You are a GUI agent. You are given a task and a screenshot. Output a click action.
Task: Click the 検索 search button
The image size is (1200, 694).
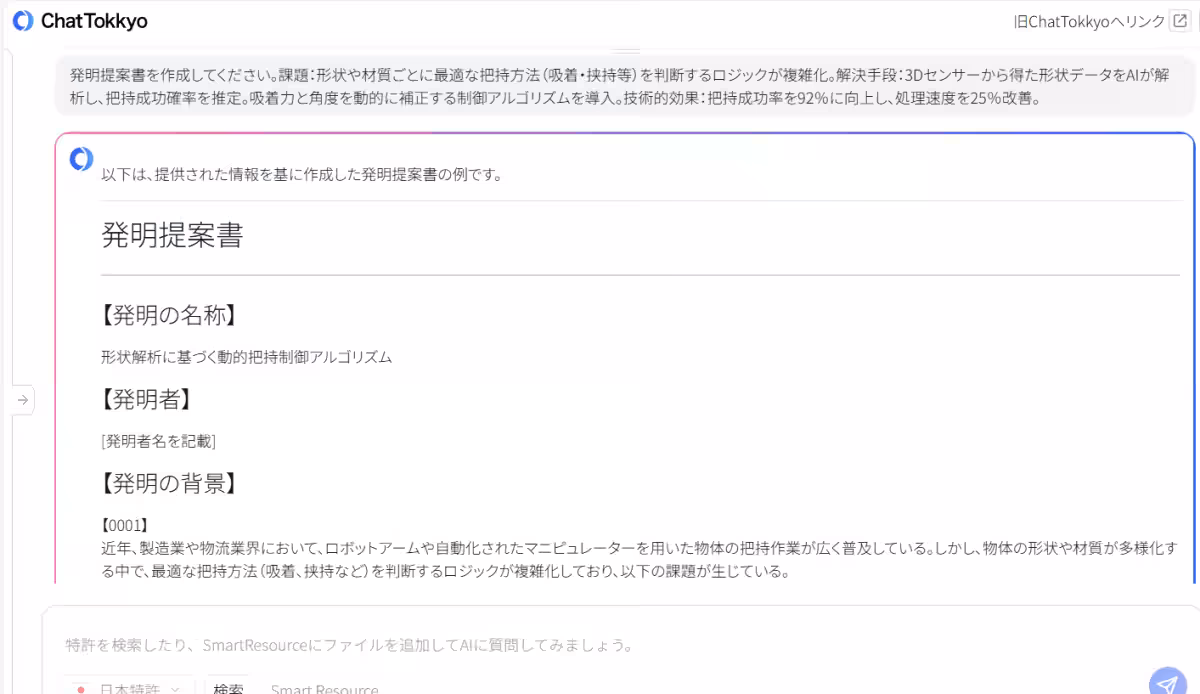click(x=229, y=688)
